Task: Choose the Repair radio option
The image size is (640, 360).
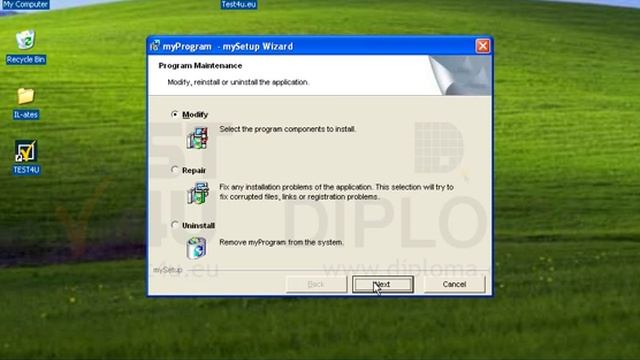Action: 175,169
